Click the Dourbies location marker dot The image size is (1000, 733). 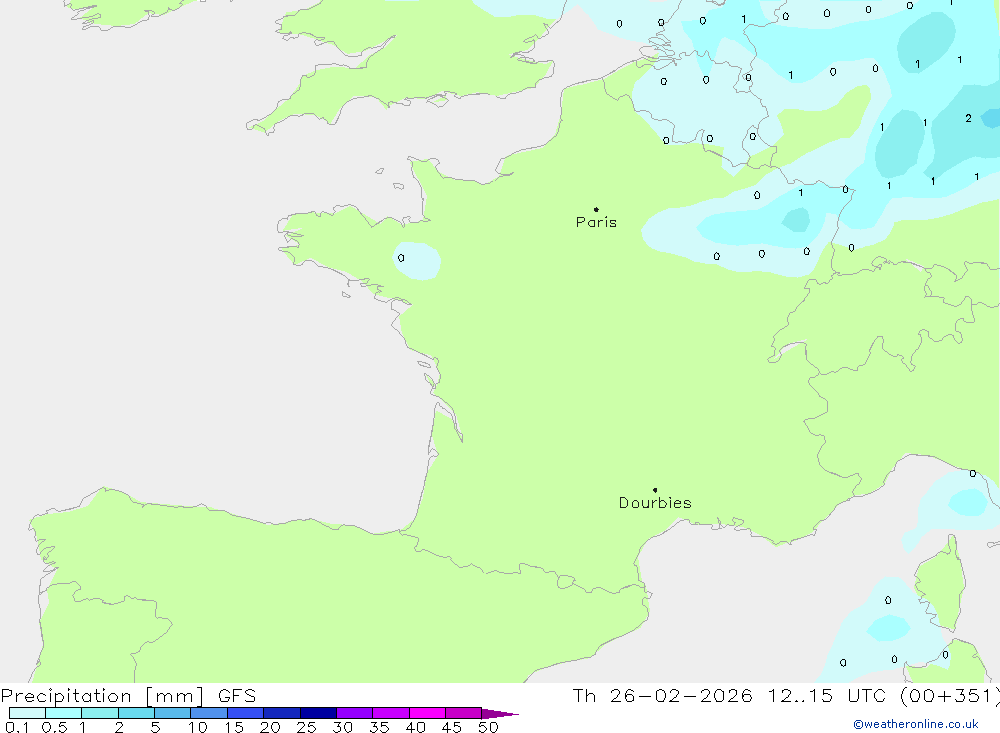pos(655,490)
